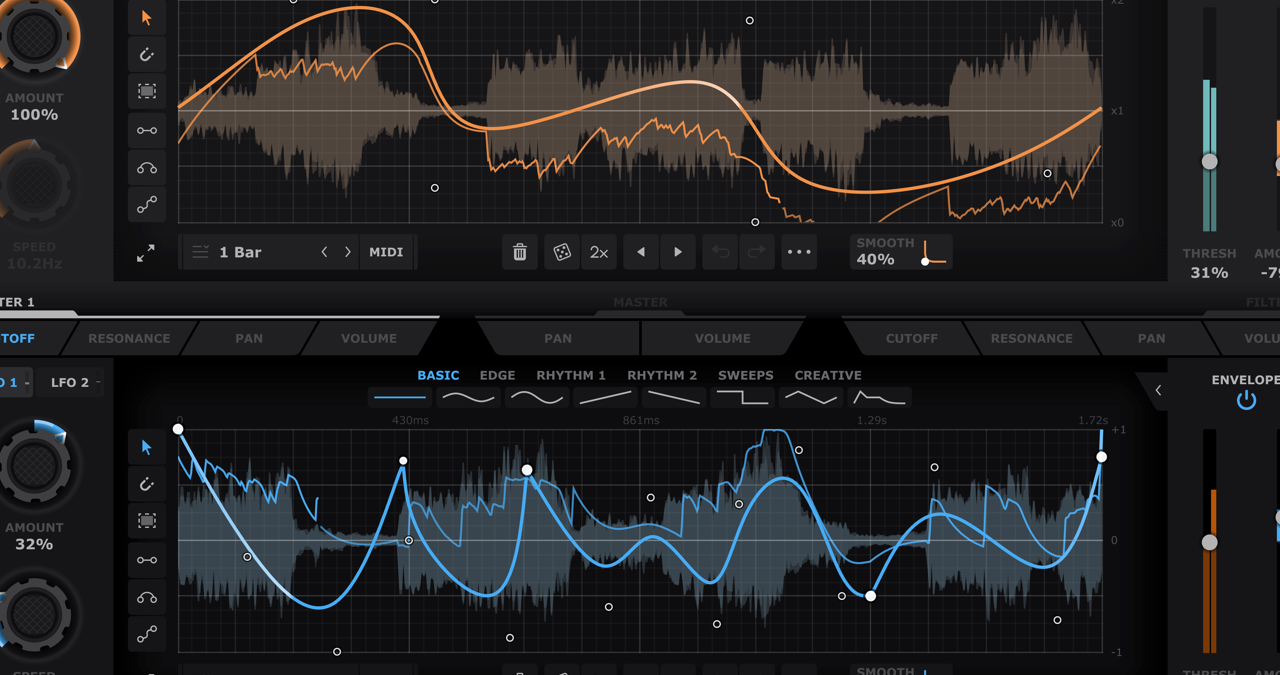Open the more options menu via the ellipsis button
Screen dimensions: 1280x675
tap(799, 252)
